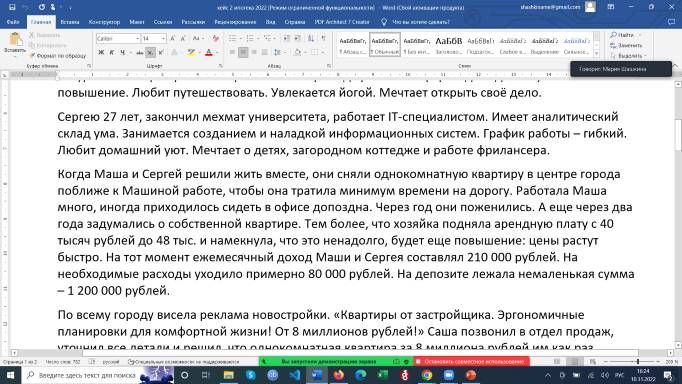Click Формат по образцу (Format Painter)
The image size is (682, 384).
pyautogui.click(x=58, y=56)
